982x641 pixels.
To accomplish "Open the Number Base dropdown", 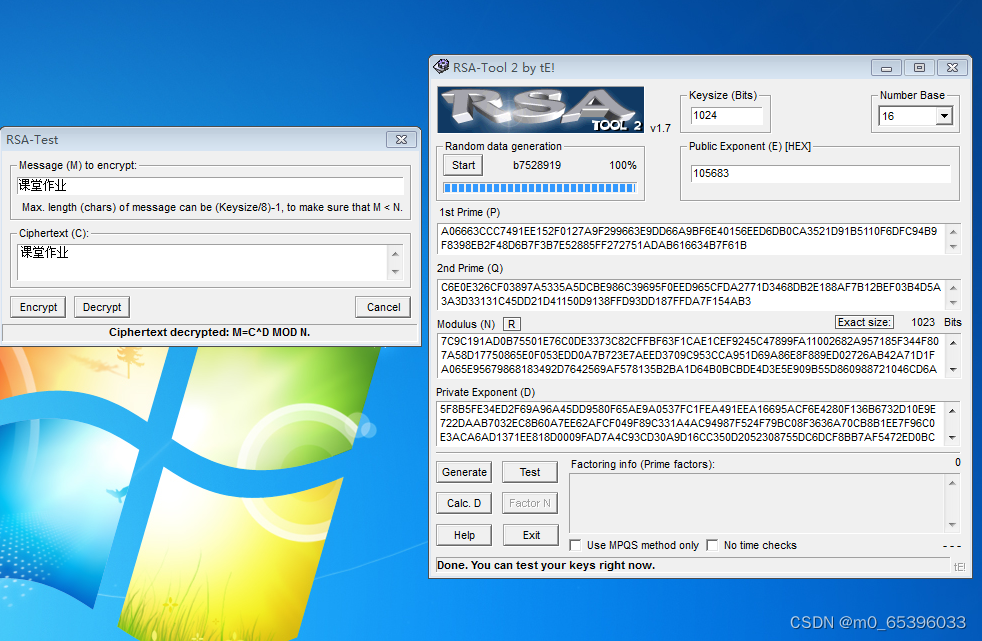I will tap(944, 116).
